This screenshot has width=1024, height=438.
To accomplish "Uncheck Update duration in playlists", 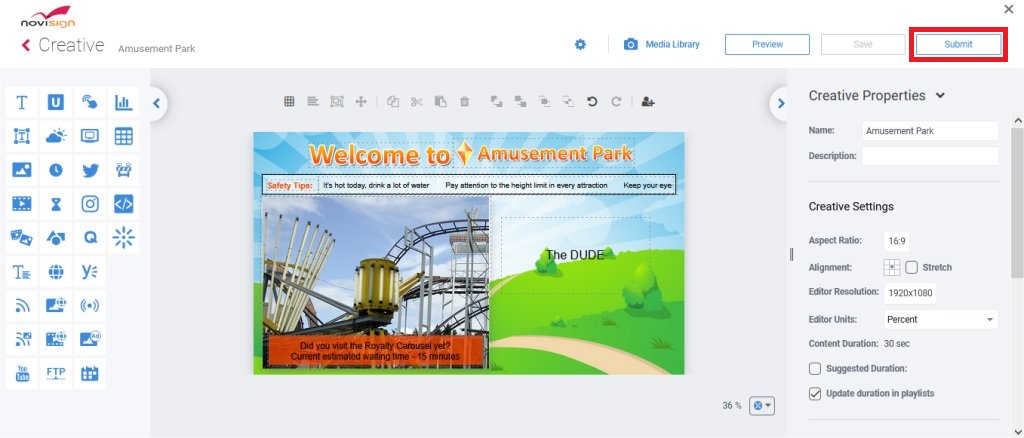I will [815, 394].
